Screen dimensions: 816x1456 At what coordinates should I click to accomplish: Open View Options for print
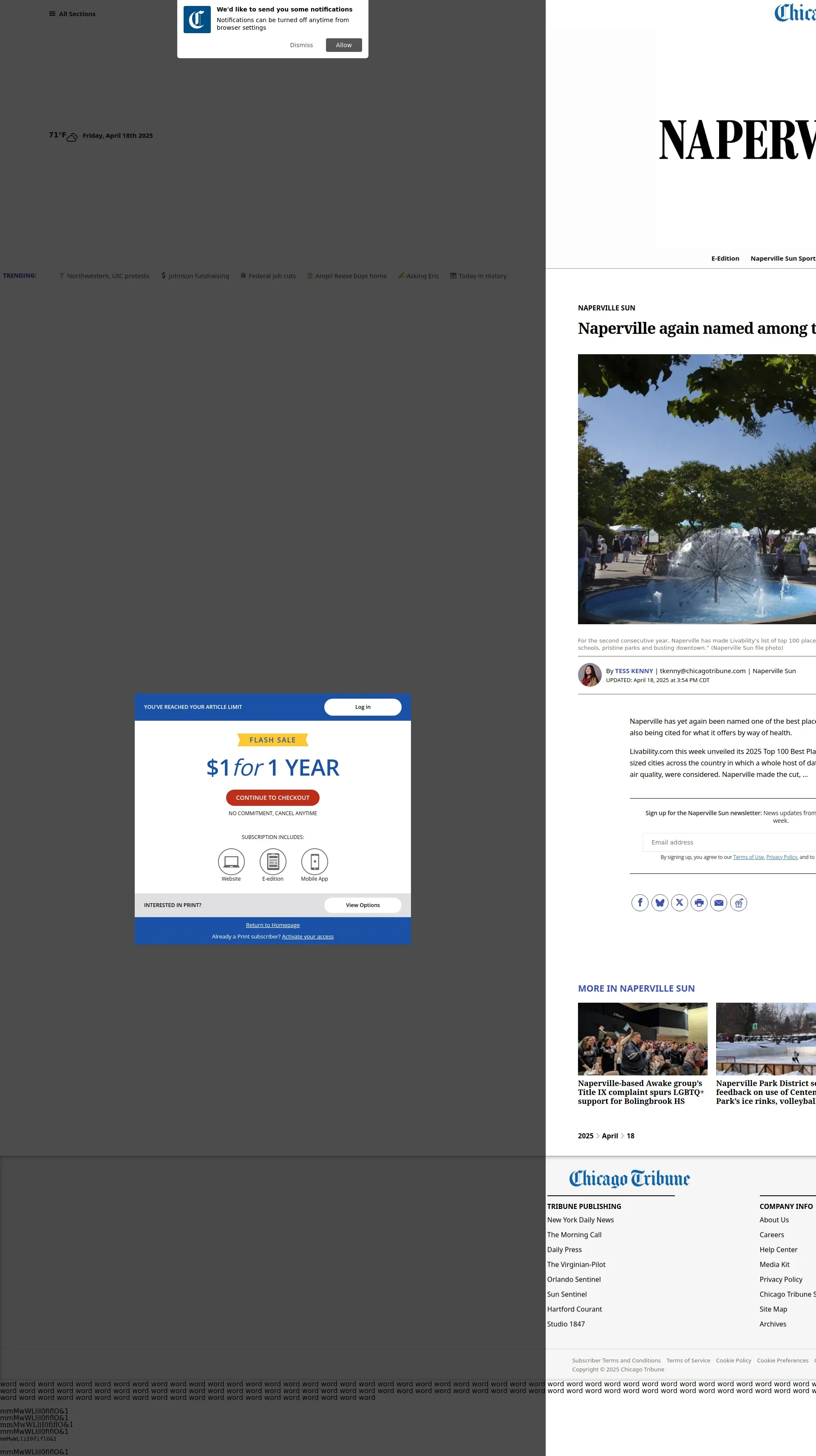point(363,905)
